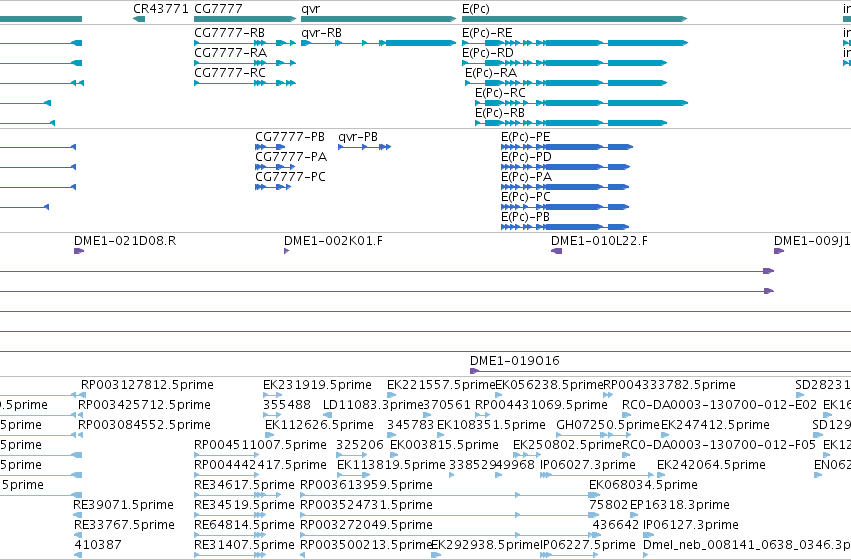The image size is (851, 560).
Task: Click the qvr gene bar
Action: click(378, 19)
